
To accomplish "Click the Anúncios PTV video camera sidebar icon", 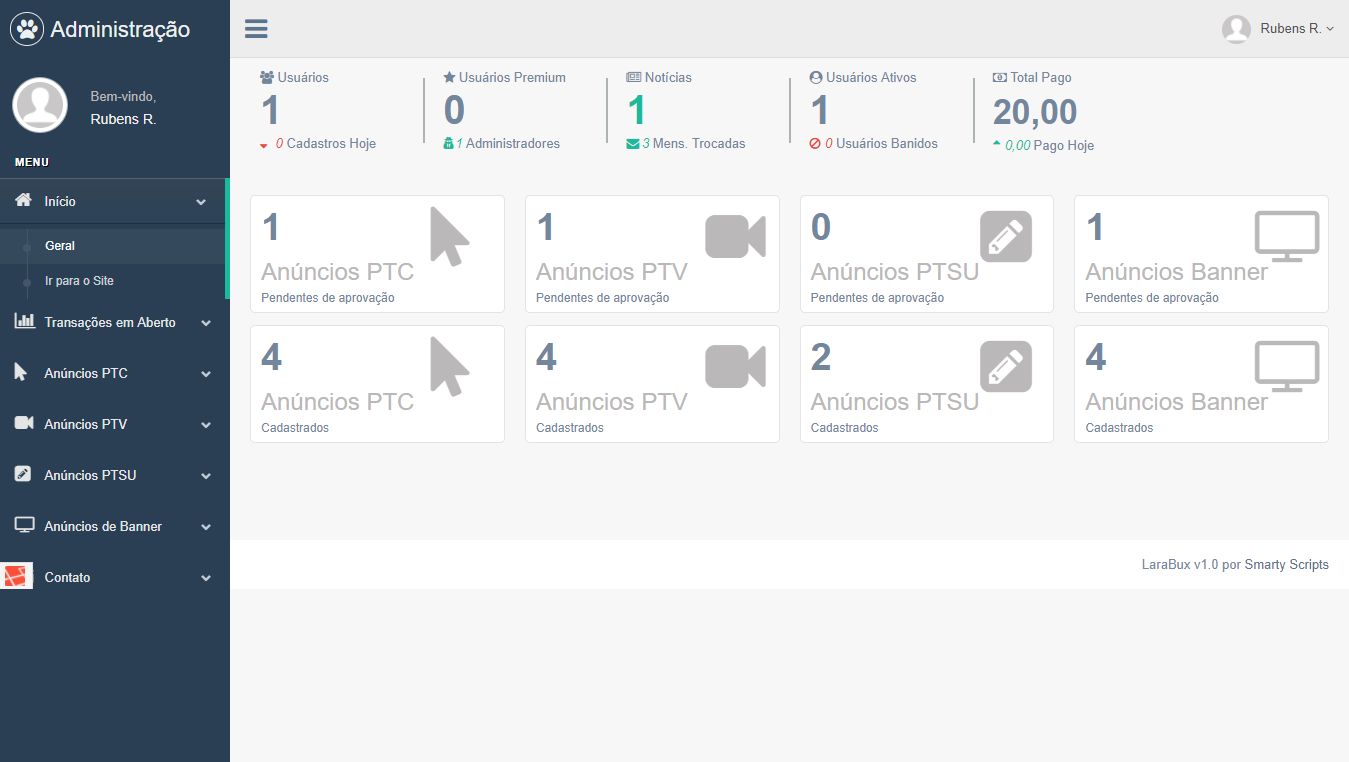I will [x=24, y=424].
